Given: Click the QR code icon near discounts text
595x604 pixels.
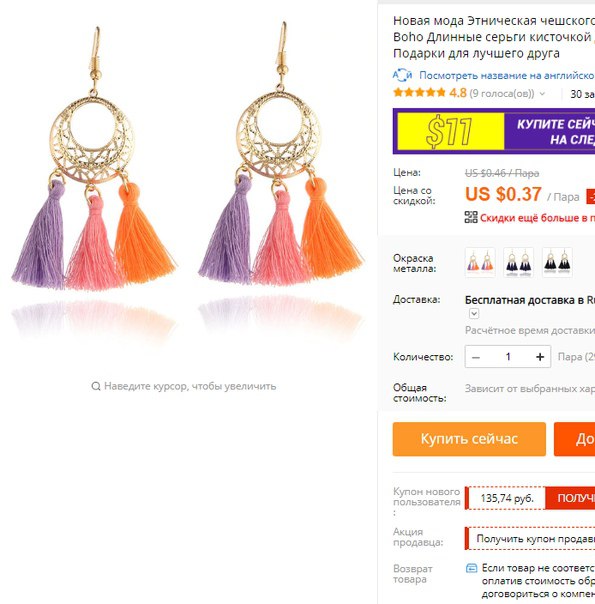Looking at the screenshot, I should [471, 217].
